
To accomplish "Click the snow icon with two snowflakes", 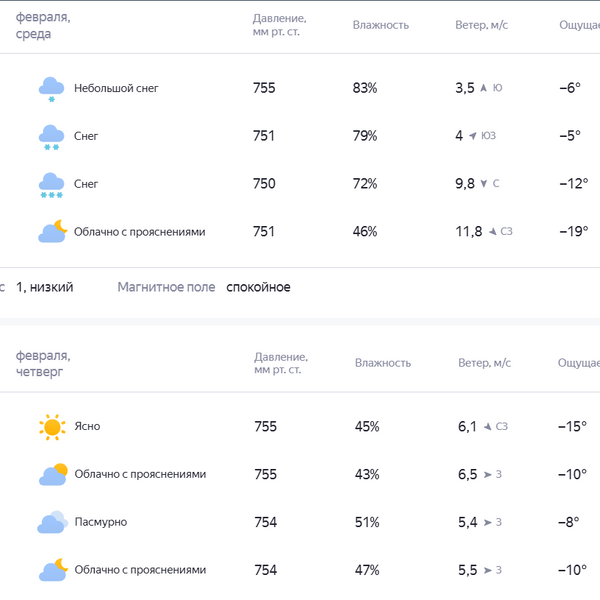I will tap(51, 136).
